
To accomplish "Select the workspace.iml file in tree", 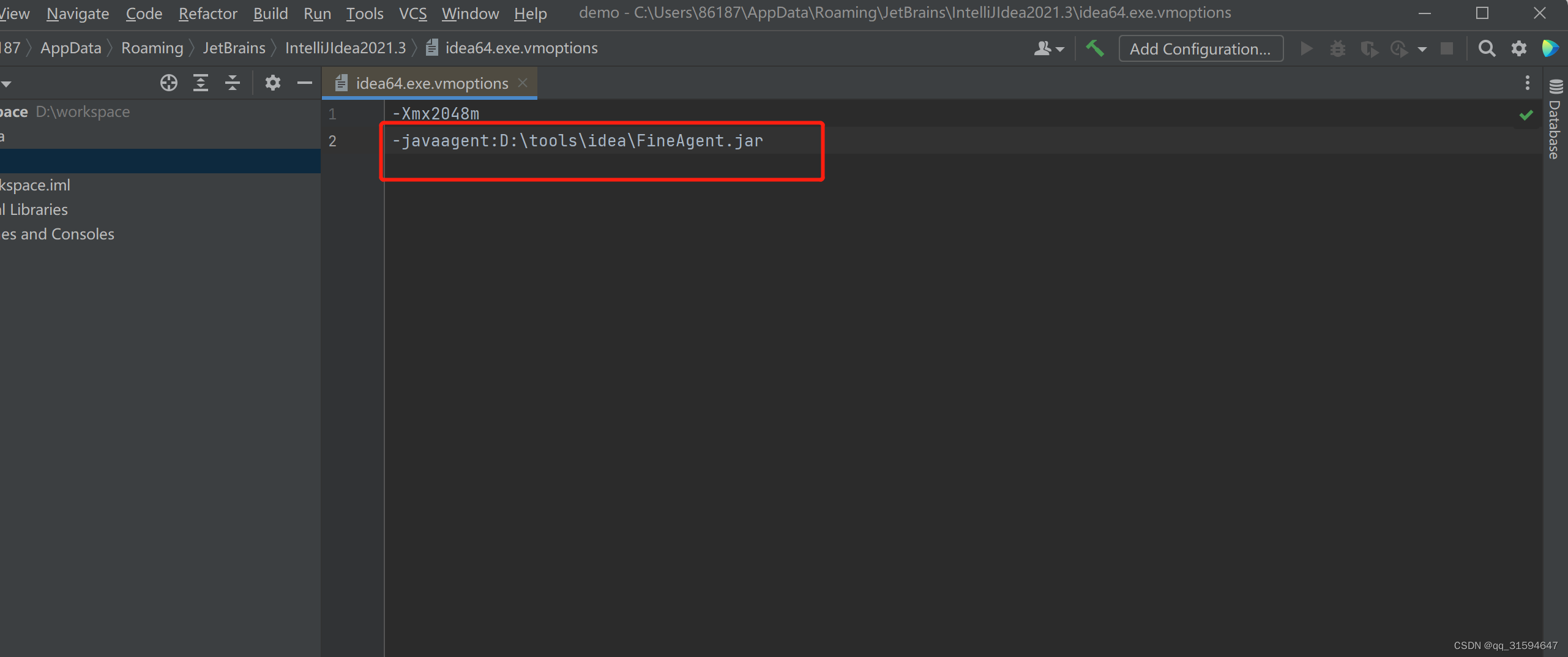I will [x=160, y=185].
